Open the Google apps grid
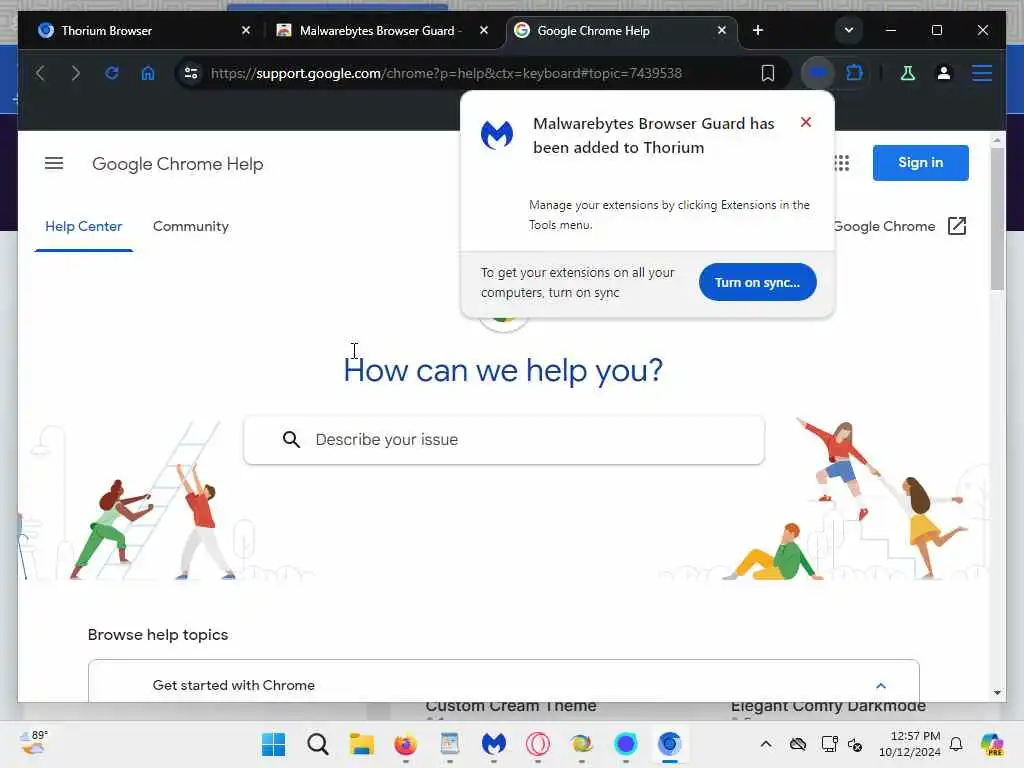The image size is (1024, 768). (842, 163)
